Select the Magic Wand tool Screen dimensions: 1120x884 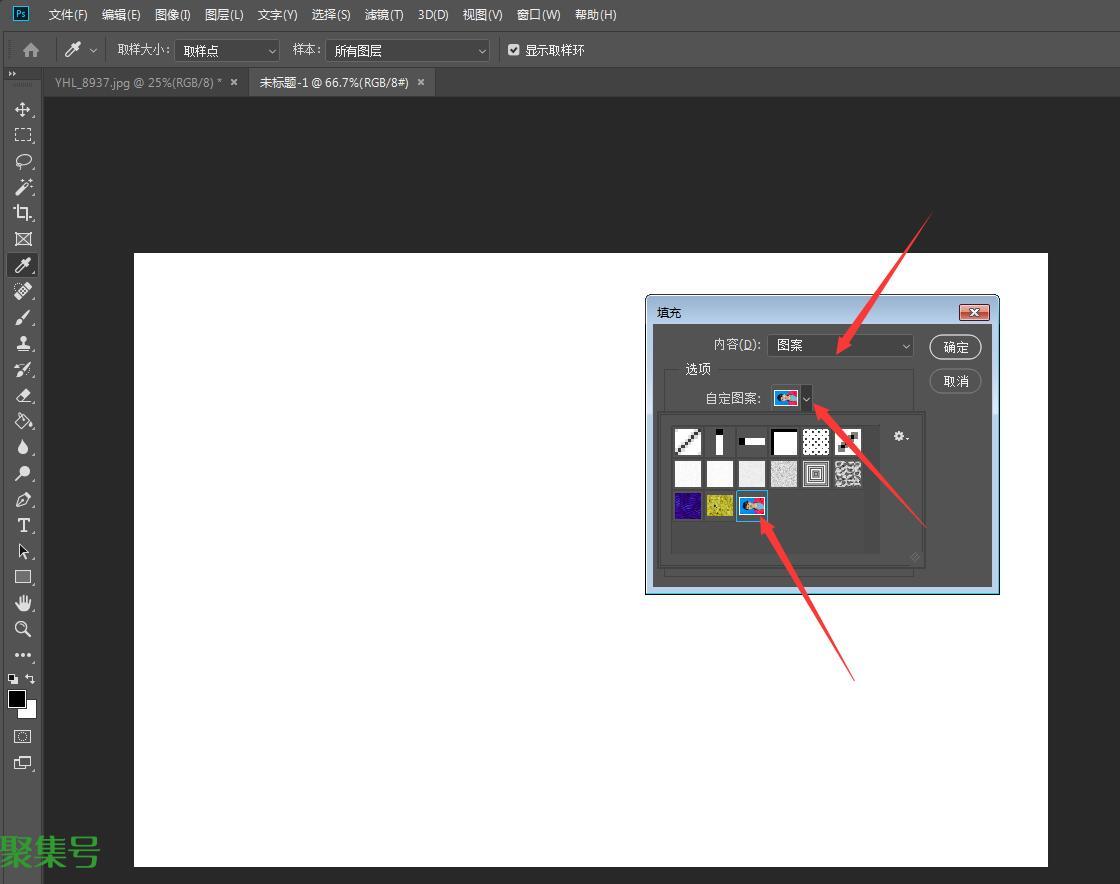22,187
